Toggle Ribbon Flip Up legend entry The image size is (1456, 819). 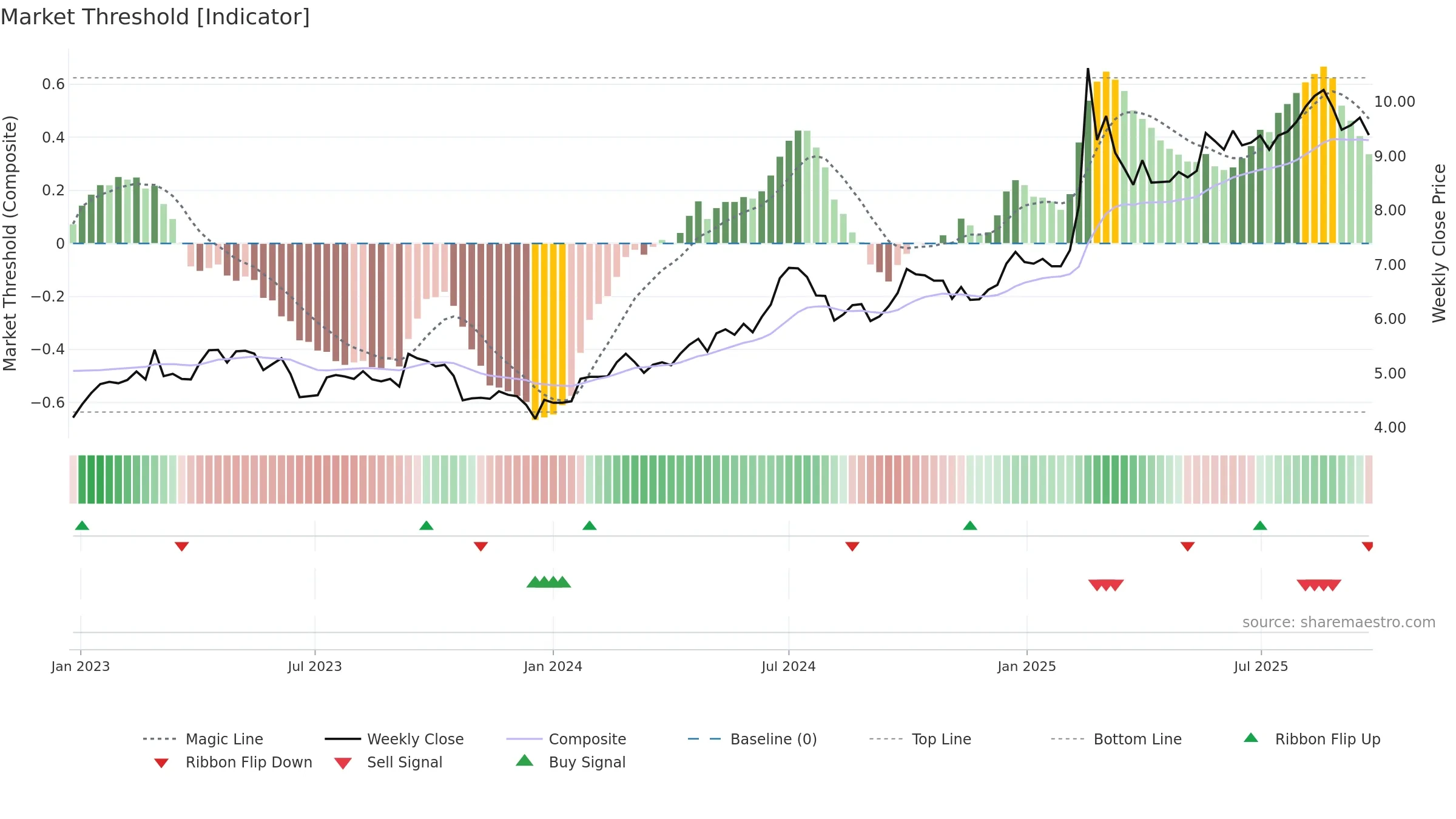point(1312,739)
